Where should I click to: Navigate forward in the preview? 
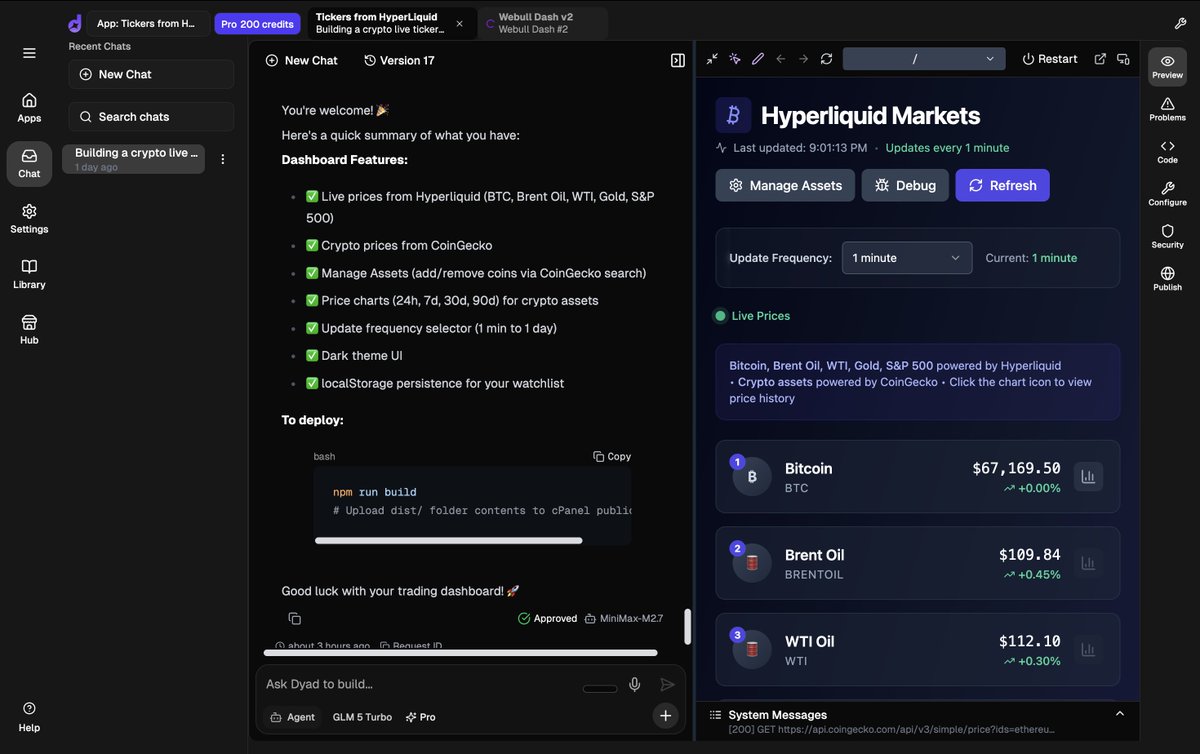pos(803,59)
